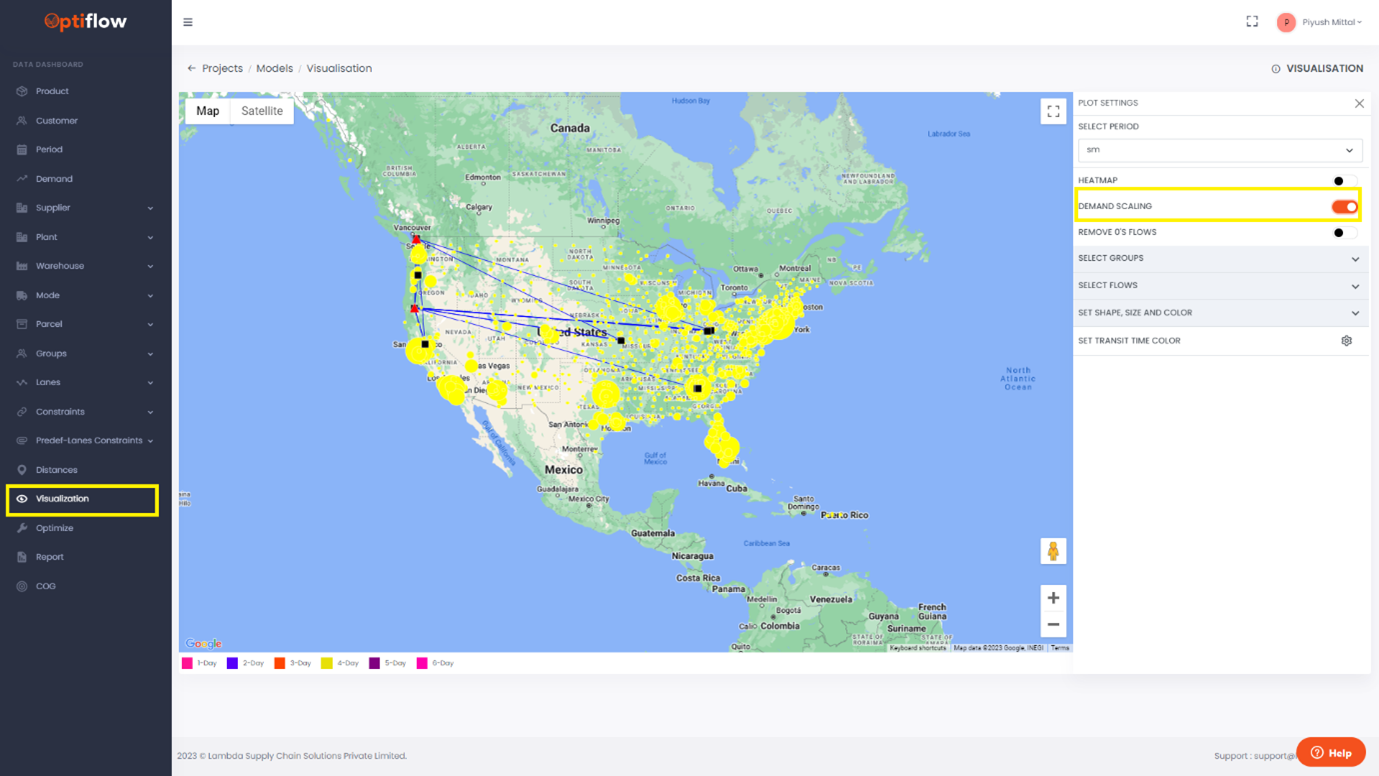Click the Street View pegman icon

tap(1053, 551)
